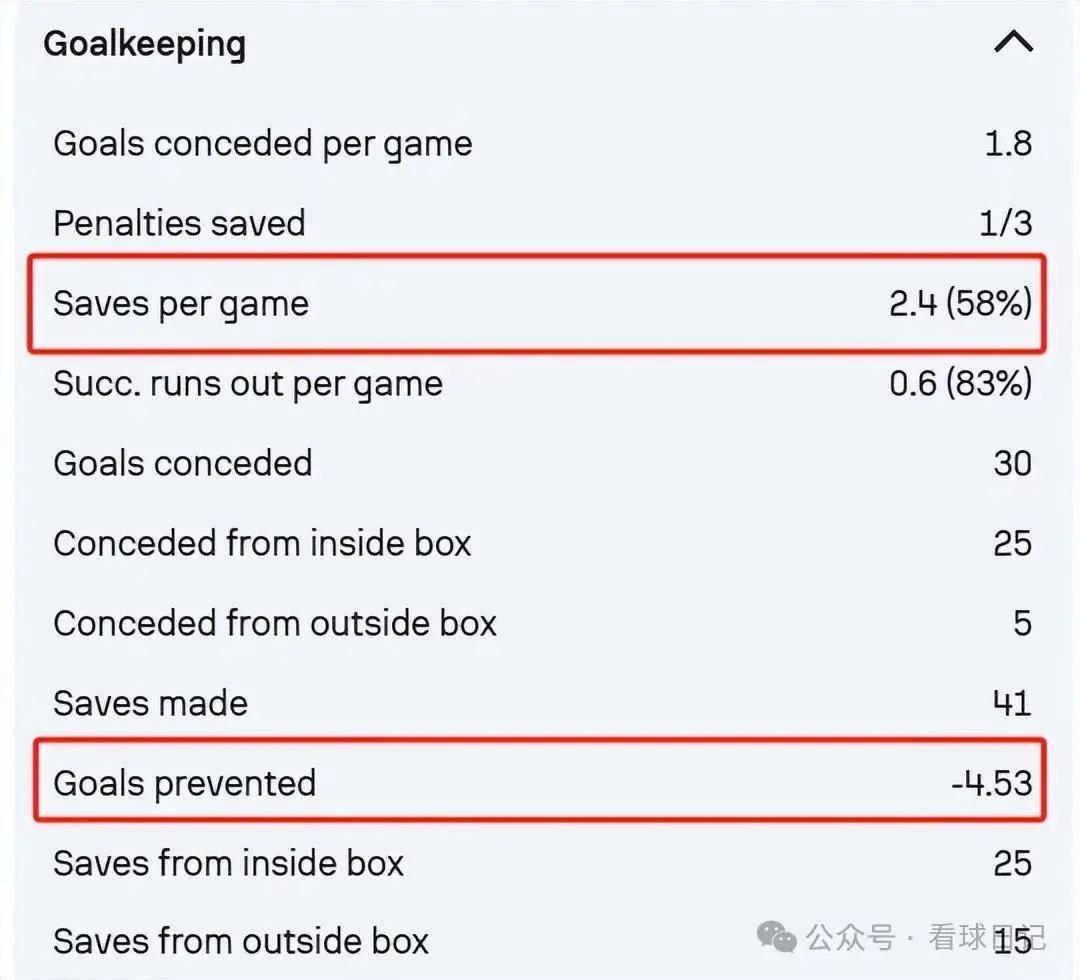The height and width of the screenshot is (980, 1080).
Task: Click the Goalkeeping section heading
Action: [145, 45]
